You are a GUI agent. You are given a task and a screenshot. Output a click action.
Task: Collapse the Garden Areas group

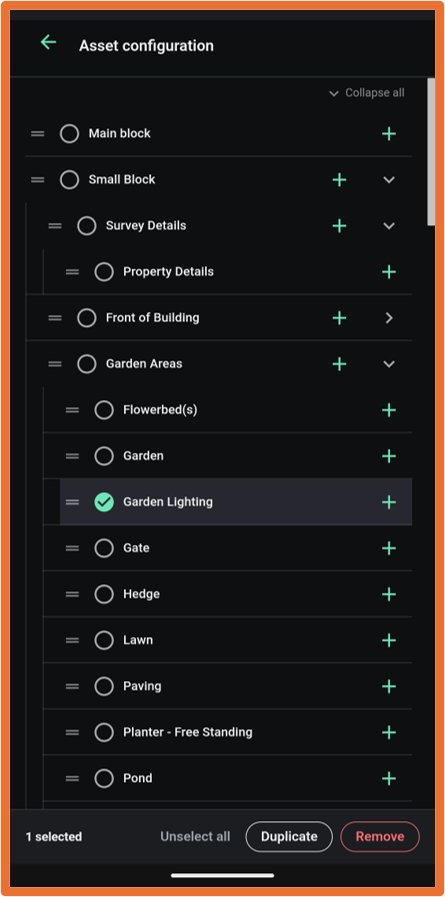click(x=389, y=364)
